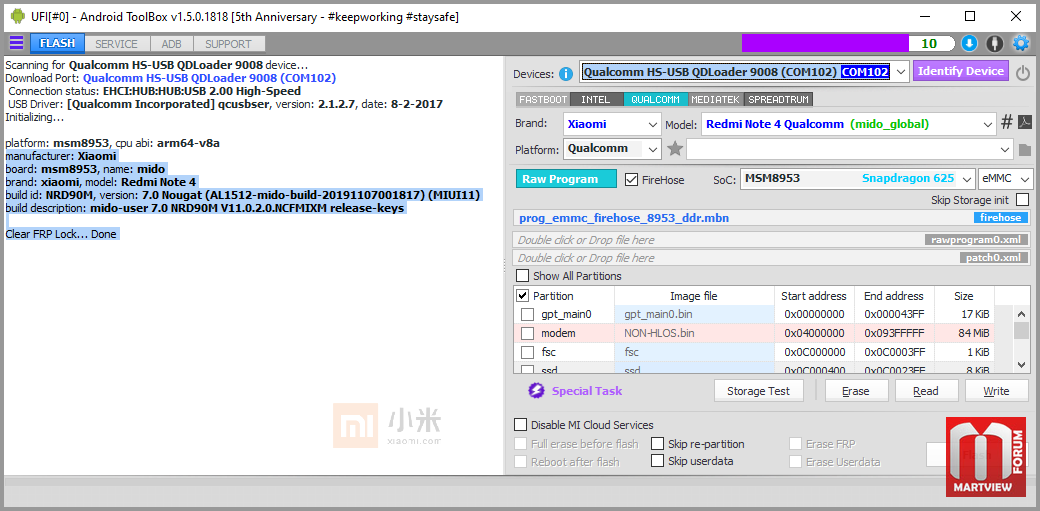The width and height of the screenshot is (1040, 511).
Task: Select the INTEL mode tab
Action: (596, 100)
